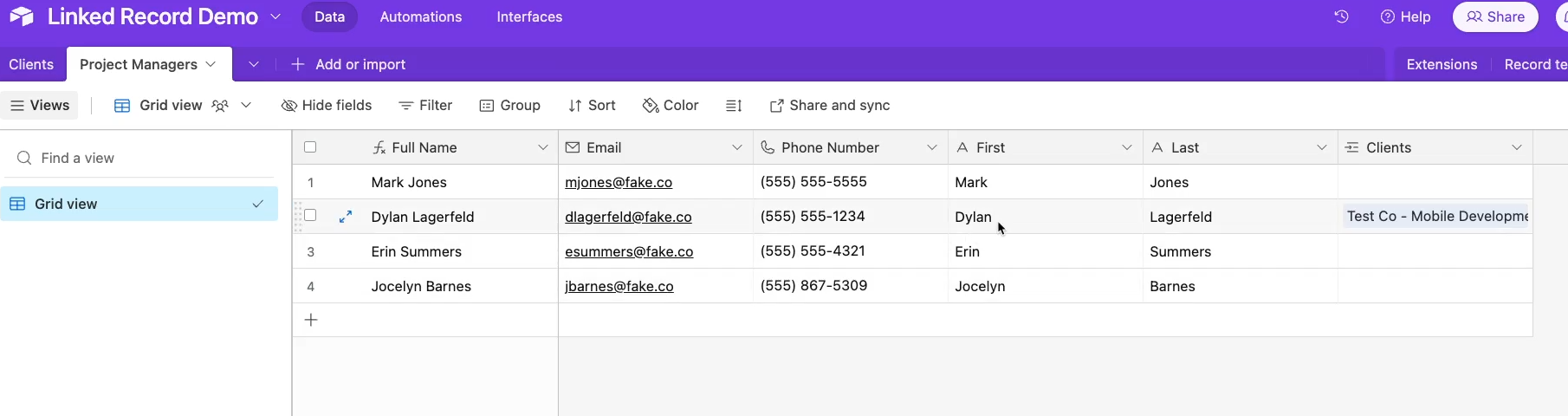Switch to the Automations tab
This screenshot has width=1568, height=416.
pos(421,16)
